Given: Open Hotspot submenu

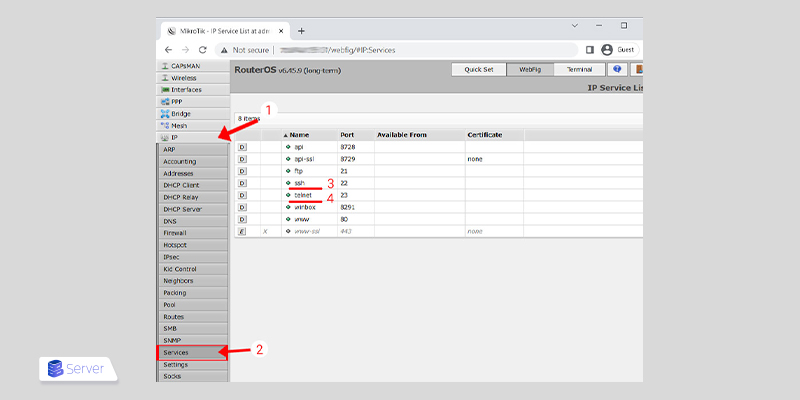Looking at the screenshot, I should 193,245.
